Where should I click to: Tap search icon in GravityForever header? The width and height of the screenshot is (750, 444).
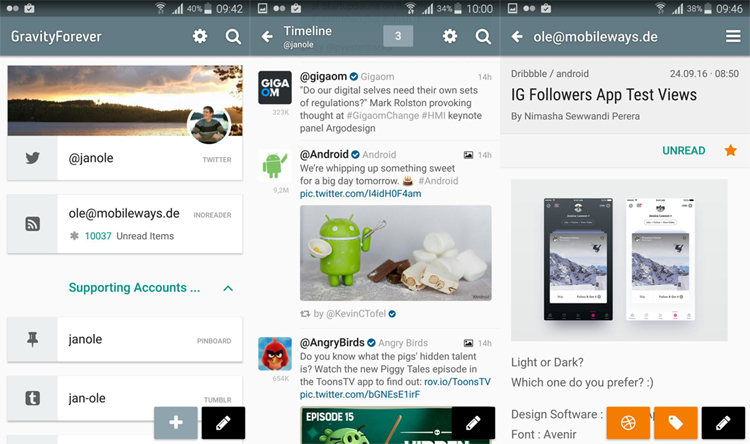(233, 37)
